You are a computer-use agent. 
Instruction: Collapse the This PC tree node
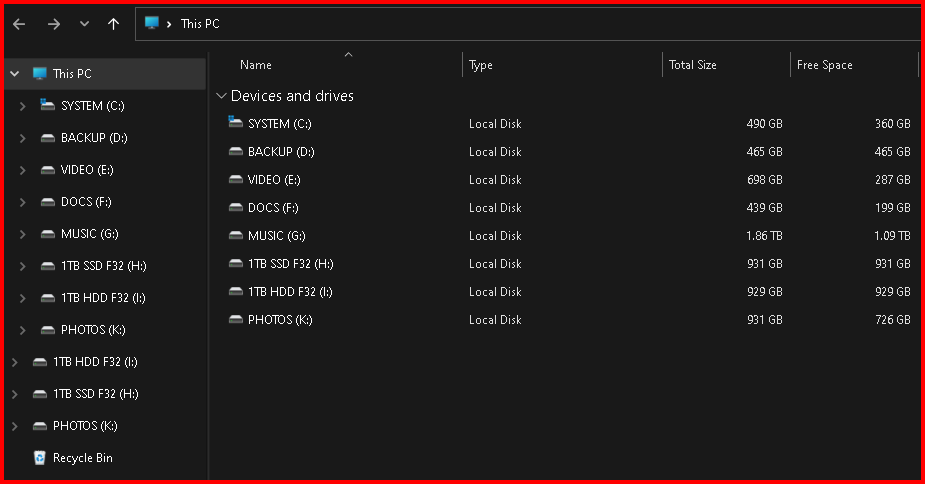click(x=14, y=73)
